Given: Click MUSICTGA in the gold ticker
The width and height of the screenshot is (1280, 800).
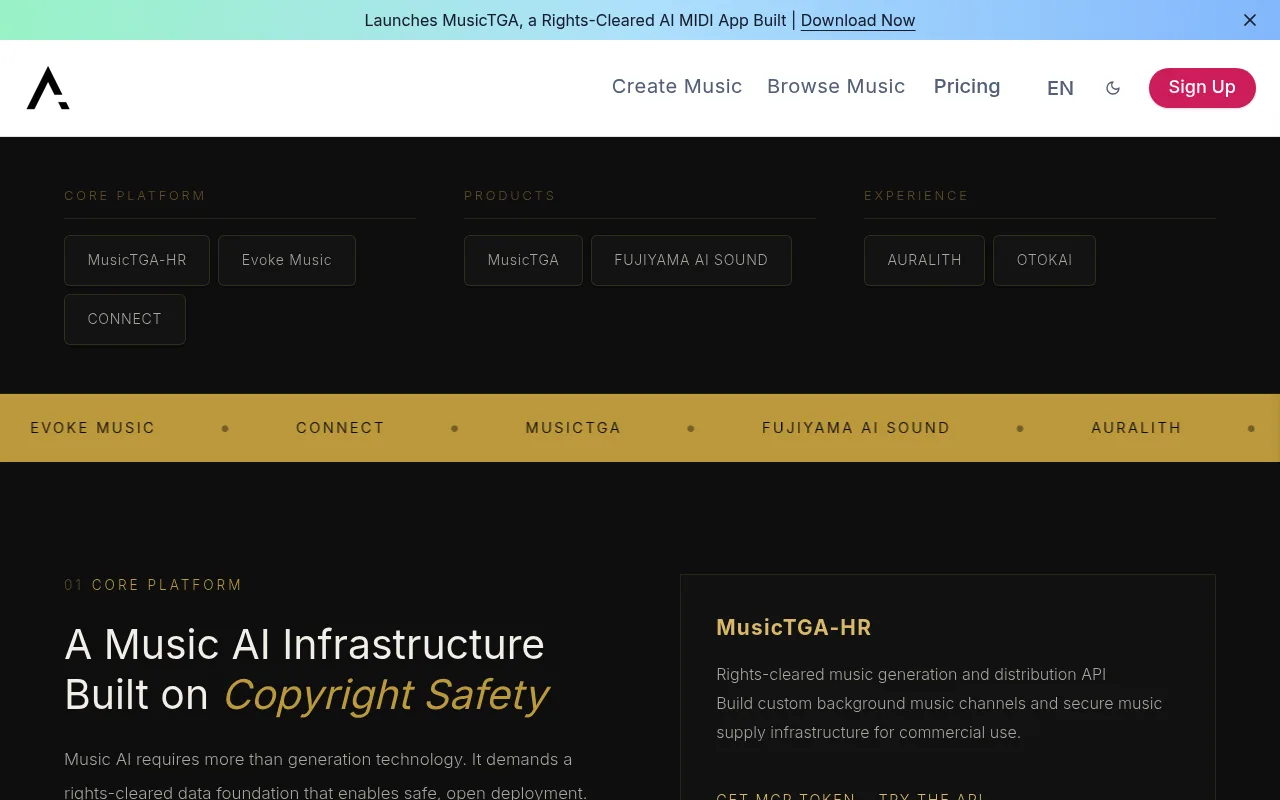Looking at the screenshot, I should 573,428.
